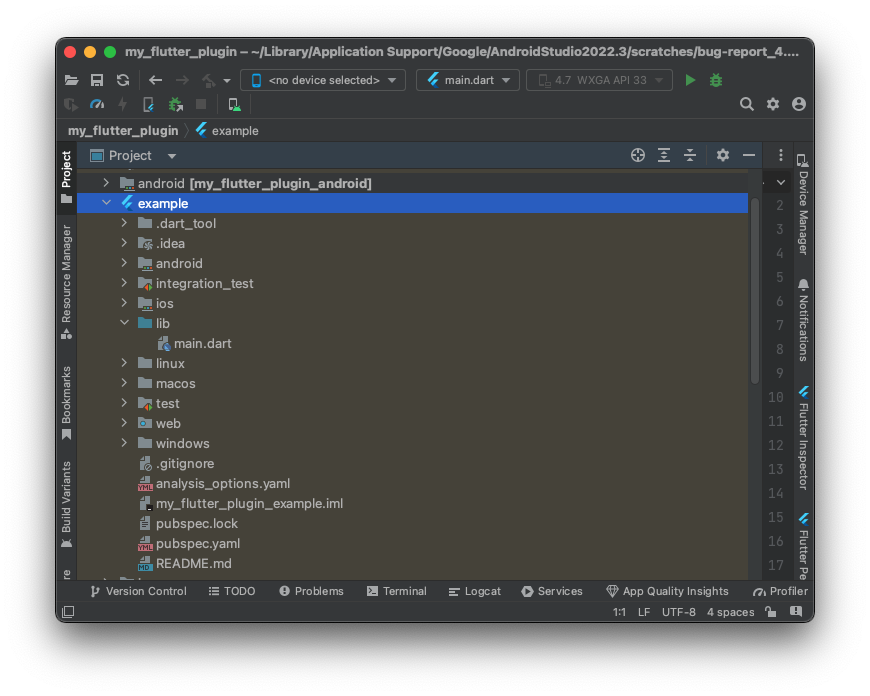Click the green Run button
The height and width of the screenshot is (696, 870).
coord(690,80)
